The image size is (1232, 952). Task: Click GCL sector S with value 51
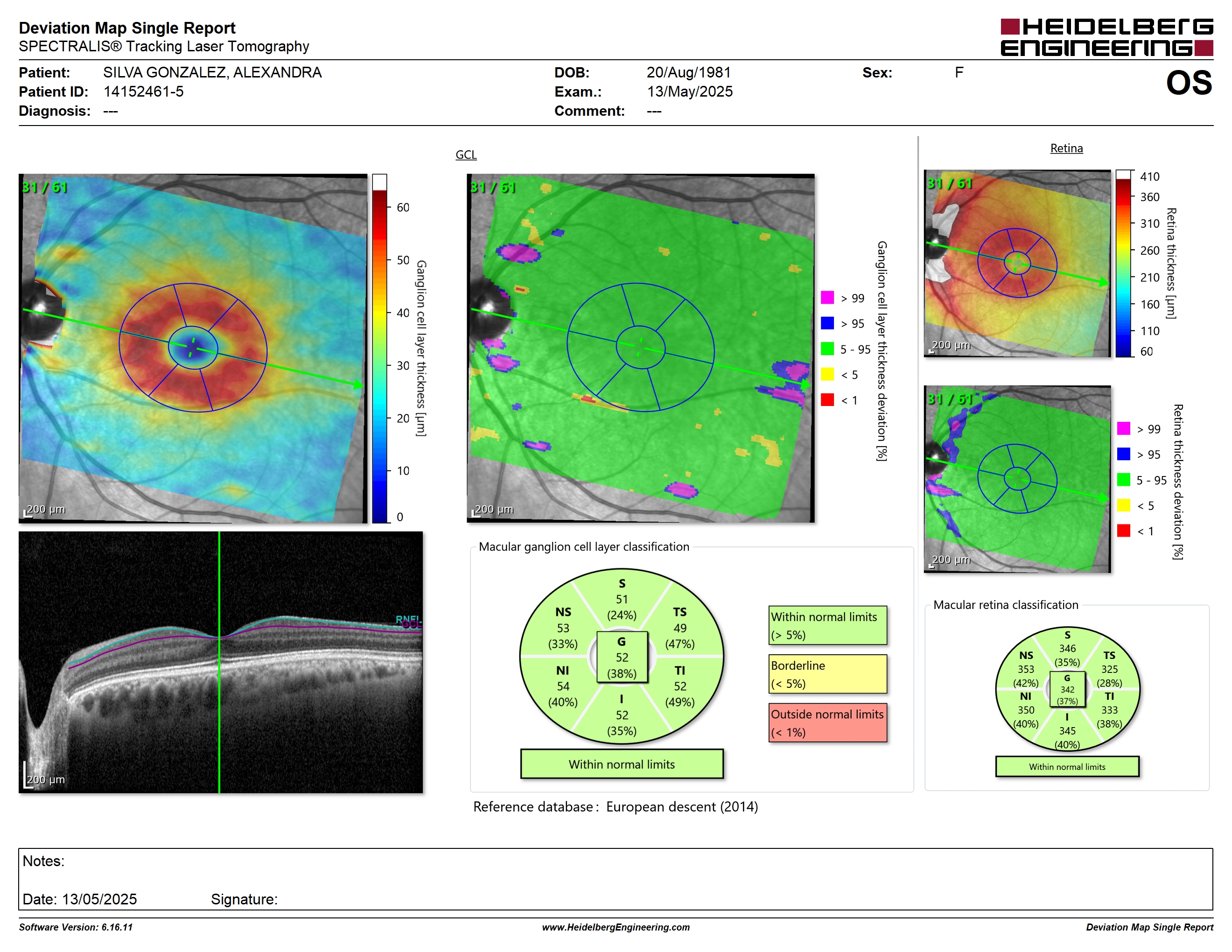click(x=622, y=599)
